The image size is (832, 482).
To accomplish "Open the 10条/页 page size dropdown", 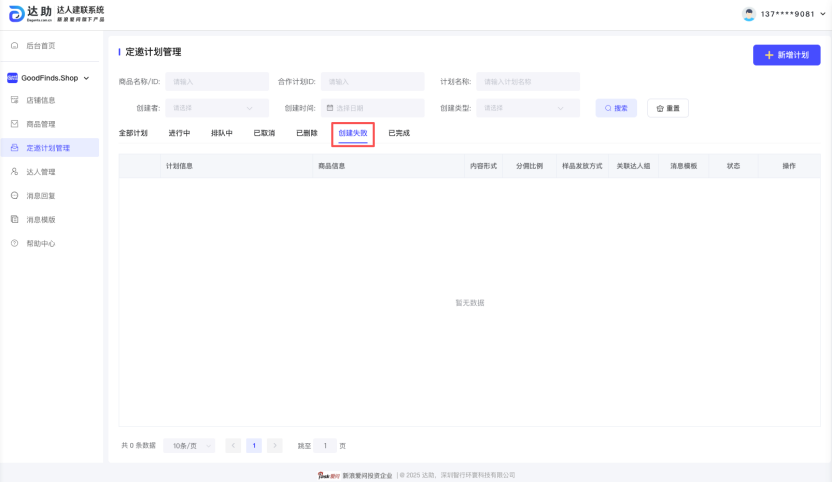I will click(189, 445).
